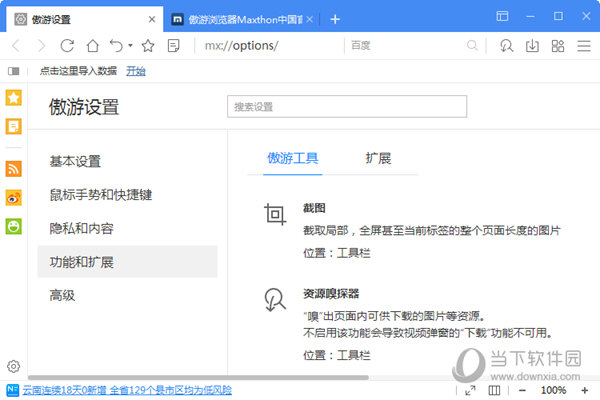Switch to the Maxthon中国 browser tab
600x400 pixels.
point(239,19)
